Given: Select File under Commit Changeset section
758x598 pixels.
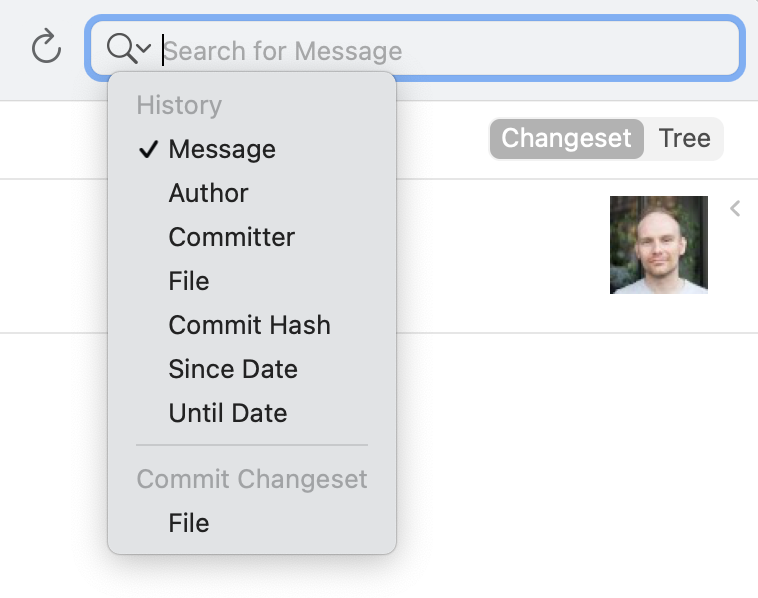Looking at the screenshot, I should [189, 523].
